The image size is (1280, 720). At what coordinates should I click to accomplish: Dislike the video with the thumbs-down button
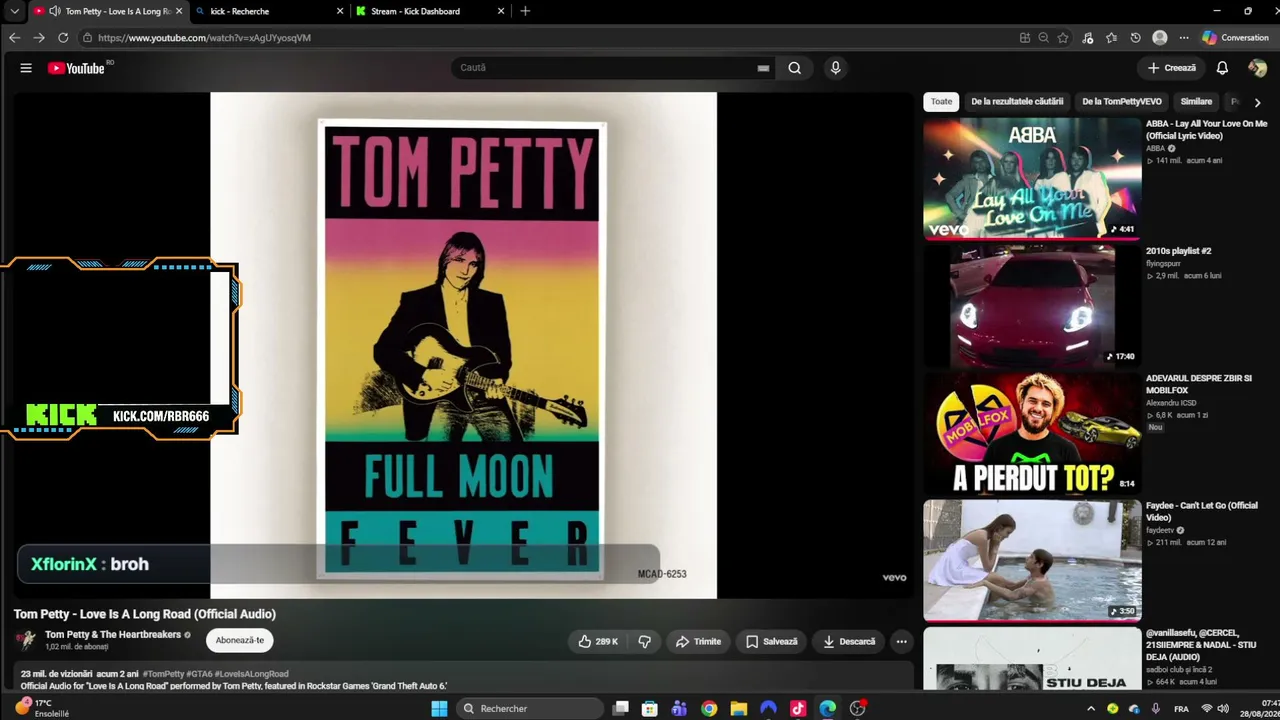click(x=645, y=641)
